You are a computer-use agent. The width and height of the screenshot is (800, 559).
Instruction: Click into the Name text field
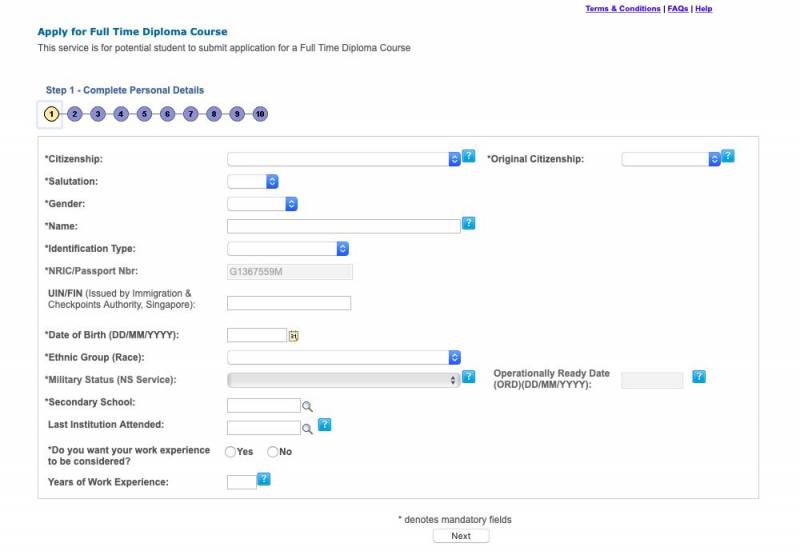[343, 226]
